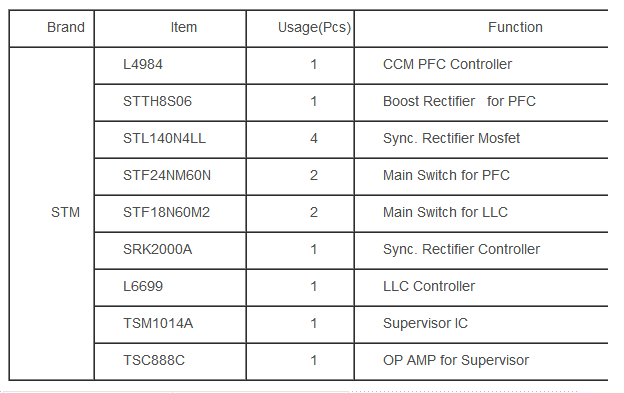Select the STL140N4LL item cell

click(x=170, y=140)
